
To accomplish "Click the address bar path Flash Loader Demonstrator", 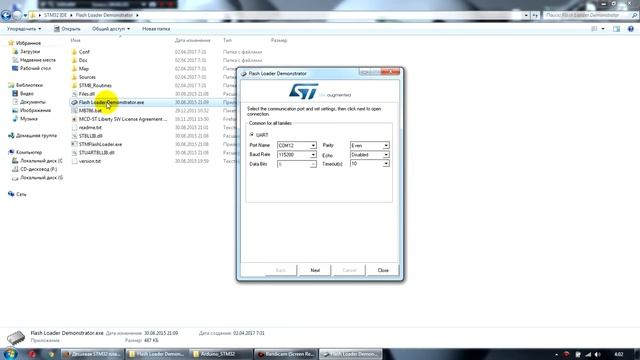I will pos(104,16).
